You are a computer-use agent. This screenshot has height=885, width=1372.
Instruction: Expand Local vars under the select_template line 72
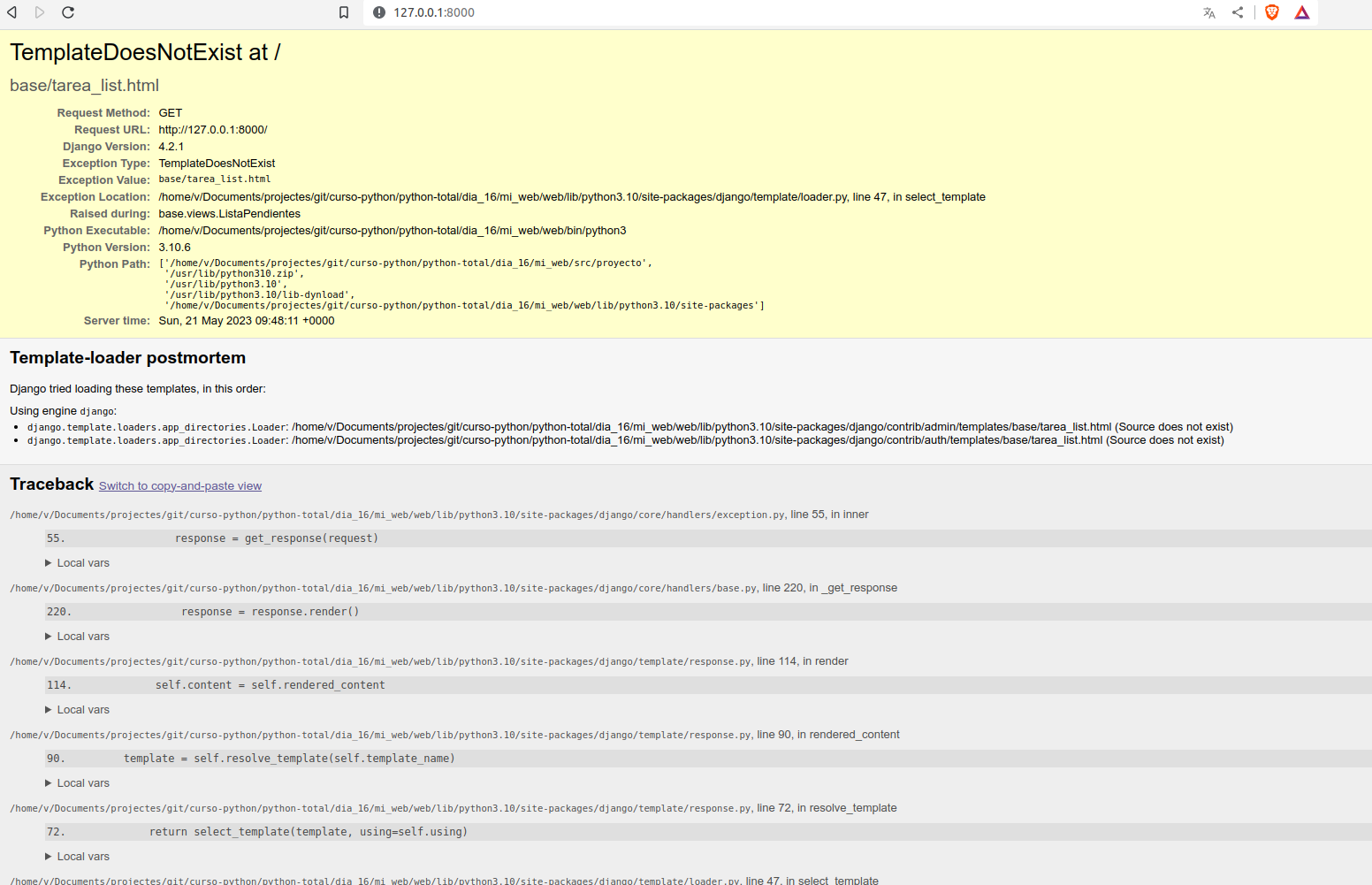pos(78,857)
